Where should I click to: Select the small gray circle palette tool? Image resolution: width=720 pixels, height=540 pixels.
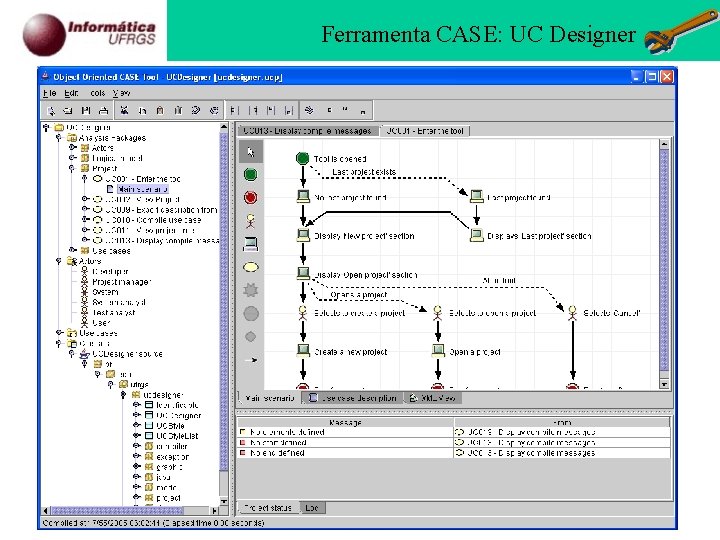(x=251, y=337)
